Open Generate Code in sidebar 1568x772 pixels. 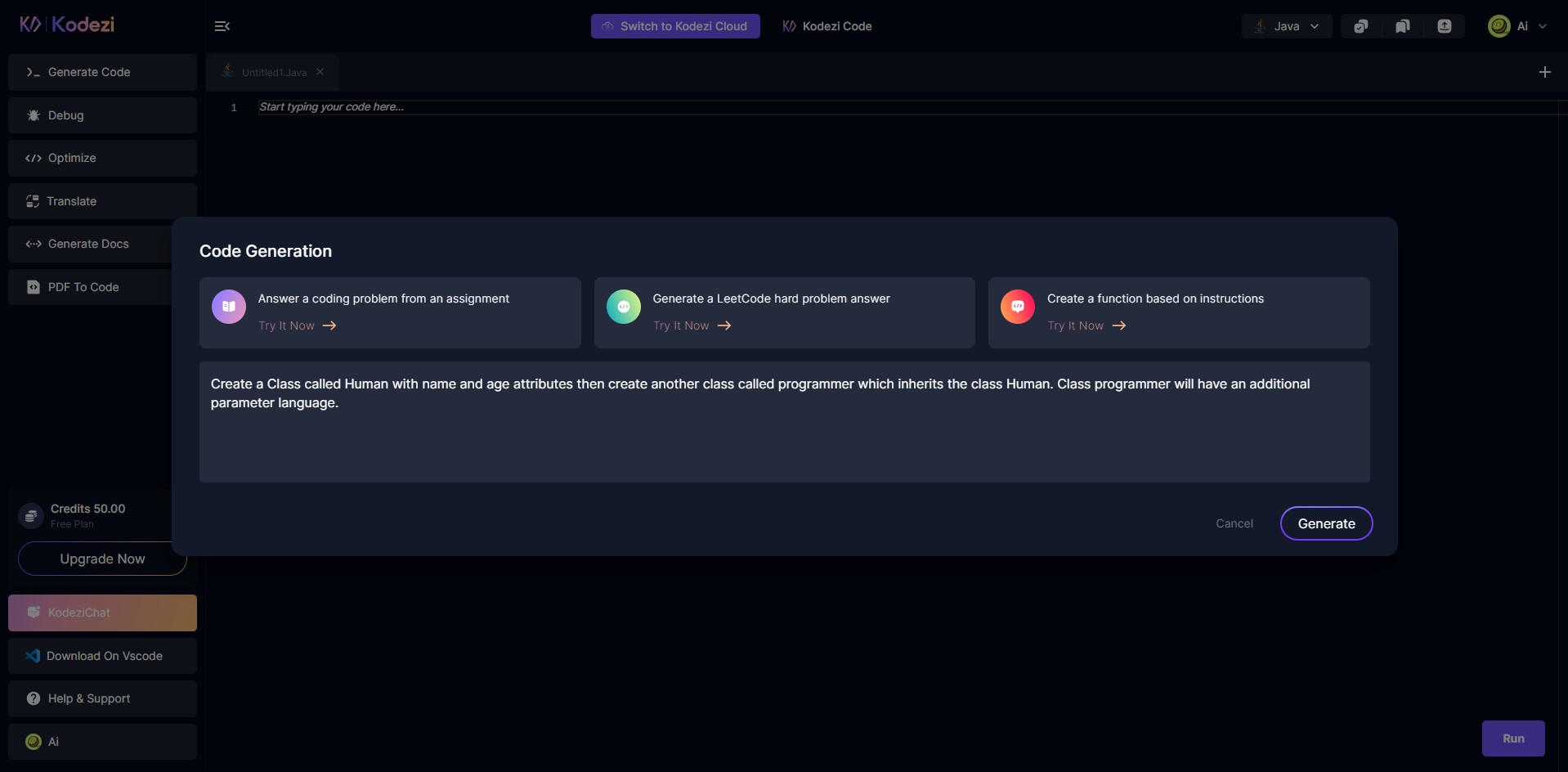[102, 72]
